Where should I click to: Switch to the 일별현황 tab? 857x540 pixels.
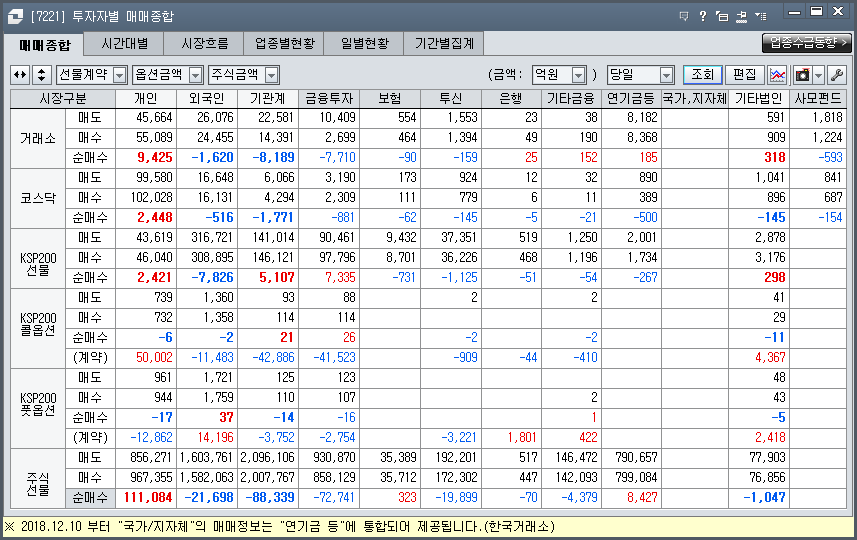point(364,43)
